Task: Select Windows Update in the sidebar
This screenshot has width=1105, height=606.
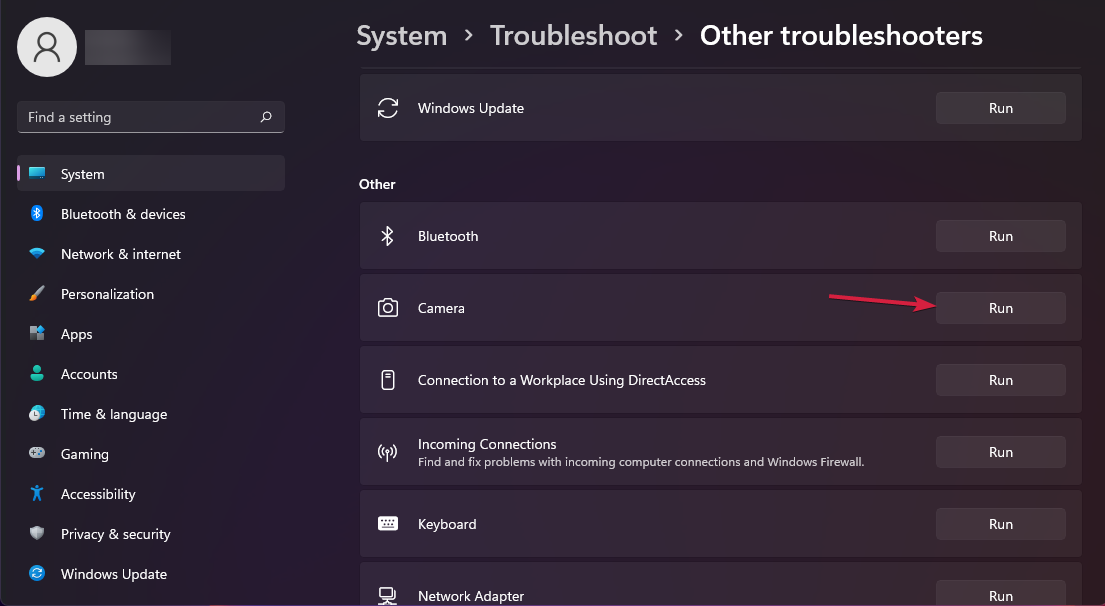Action: pos(113,574)
